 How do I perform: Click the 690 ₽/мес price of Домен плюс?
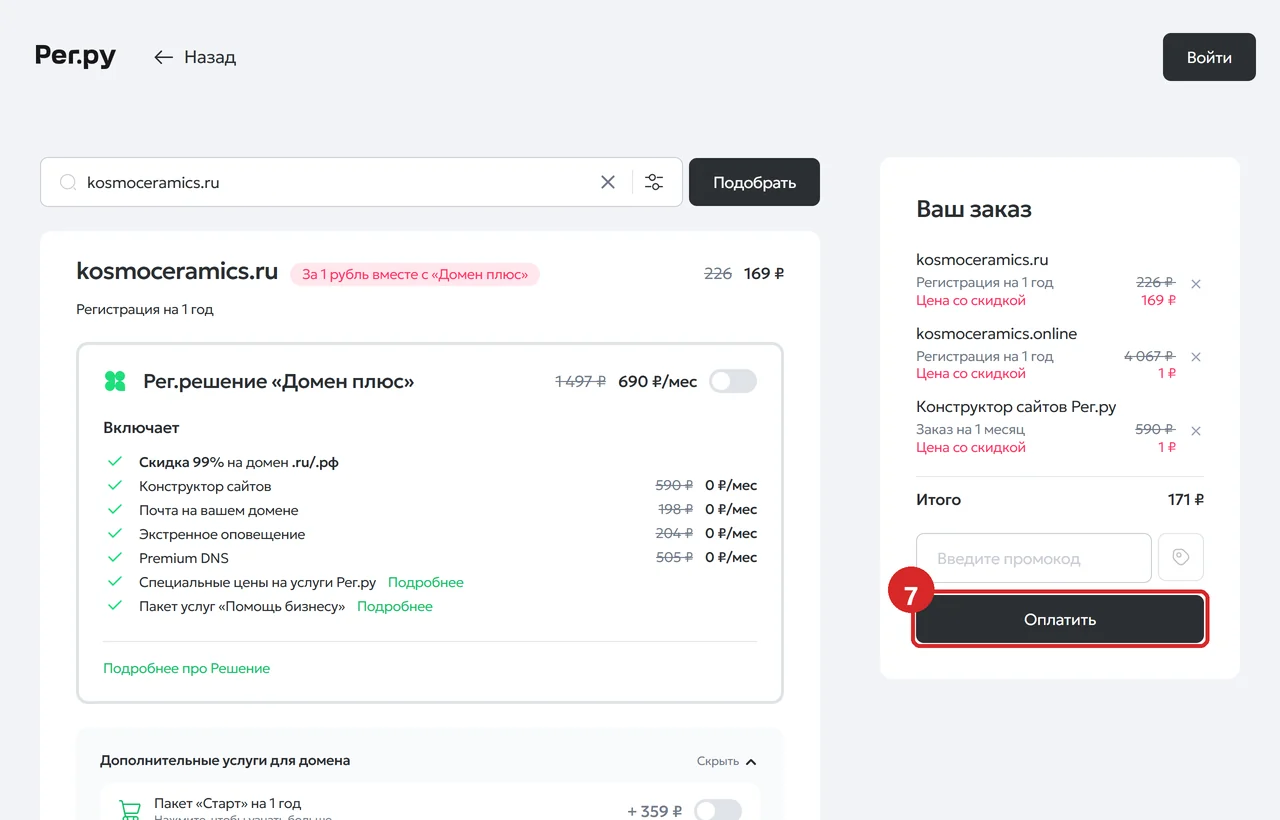[x=658, y=382]
